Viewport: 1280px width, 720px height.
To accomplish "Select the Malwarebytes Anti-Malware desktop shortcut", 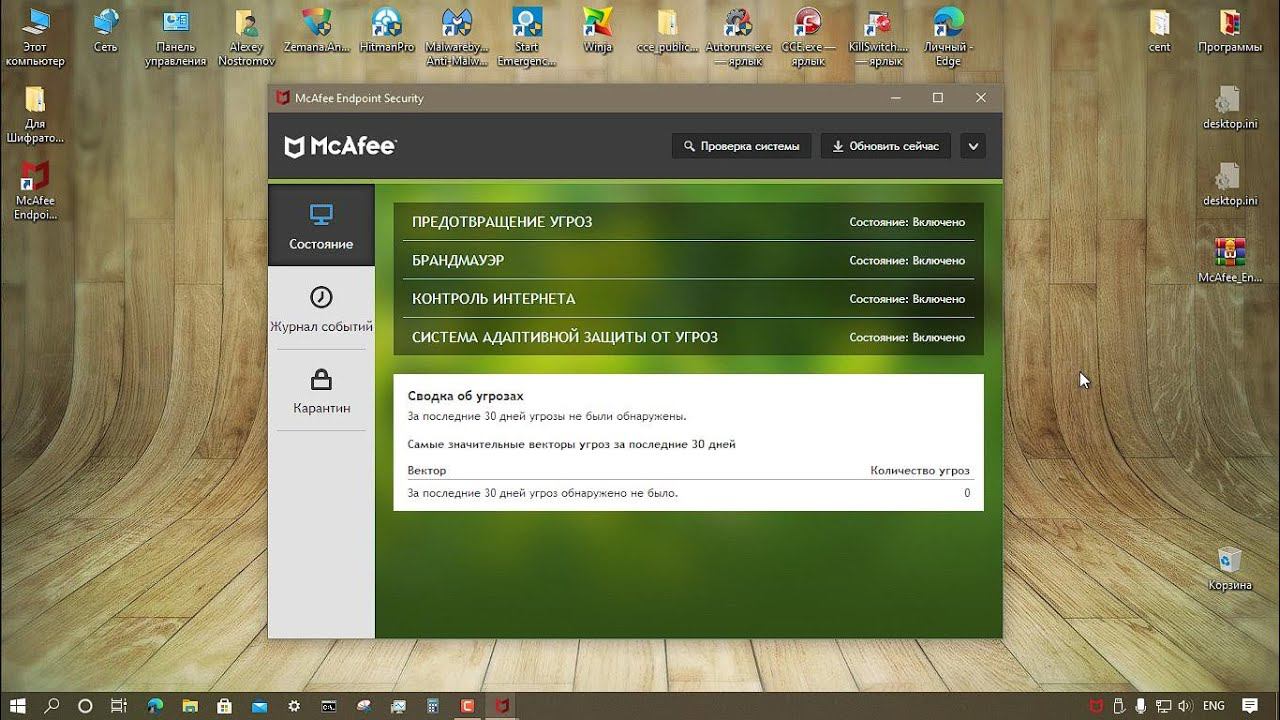I will click(456, 38).
